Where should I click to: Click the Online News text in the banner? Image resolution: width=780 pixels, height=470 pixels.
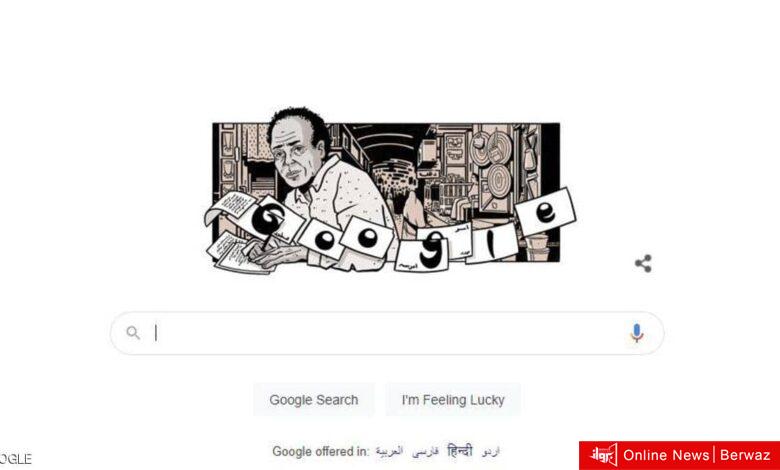666,455
